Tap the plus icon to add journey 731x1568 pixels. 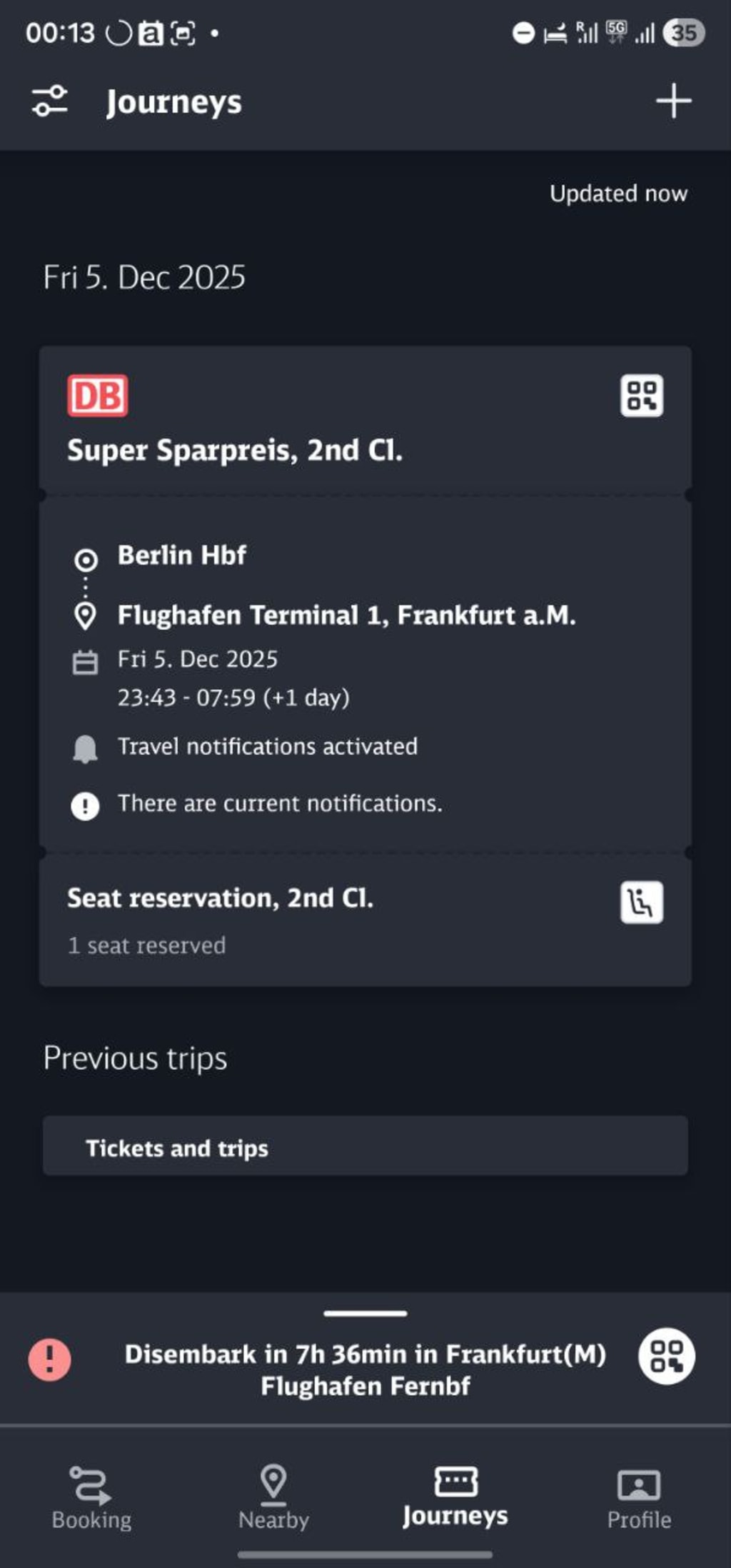point(673,101)
